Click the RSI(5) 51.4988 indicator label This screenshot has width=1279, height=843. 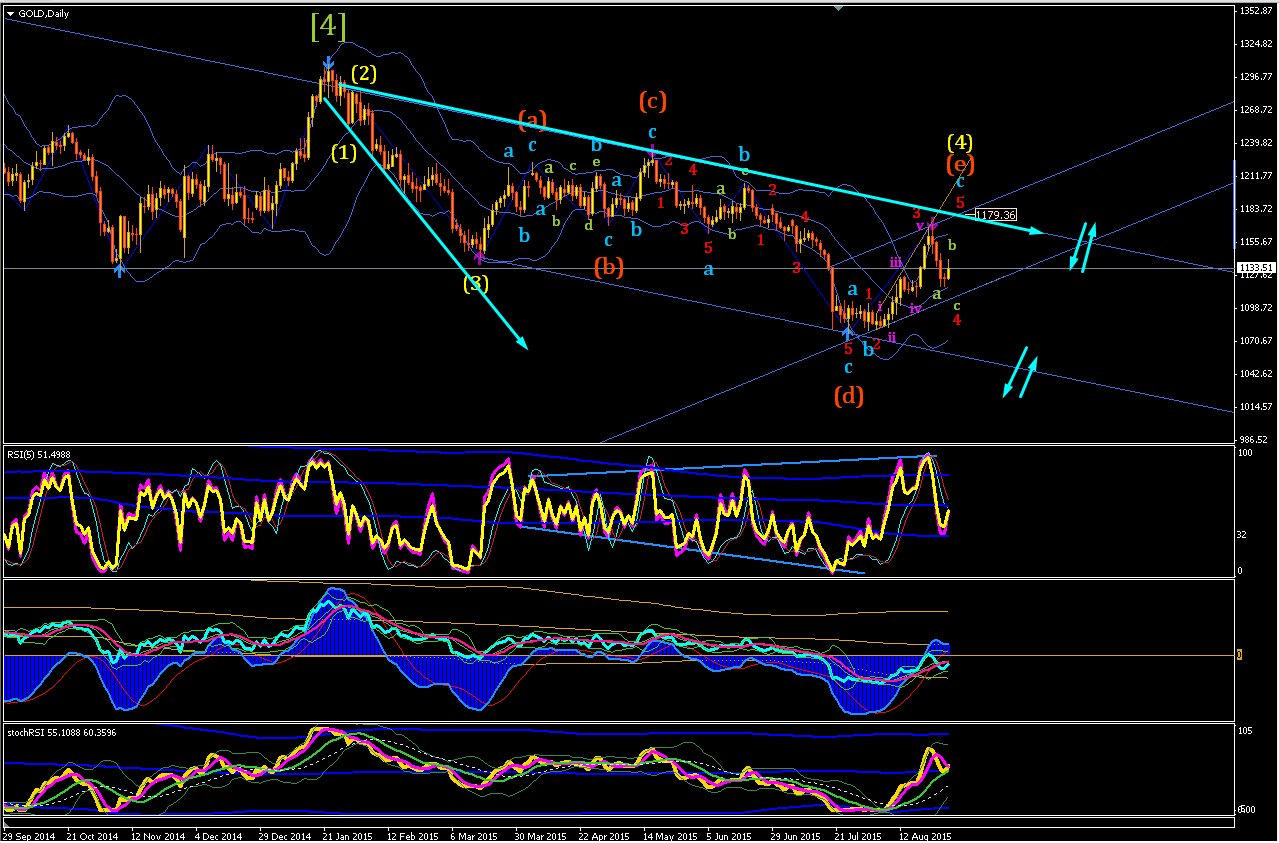coord(39,455)
